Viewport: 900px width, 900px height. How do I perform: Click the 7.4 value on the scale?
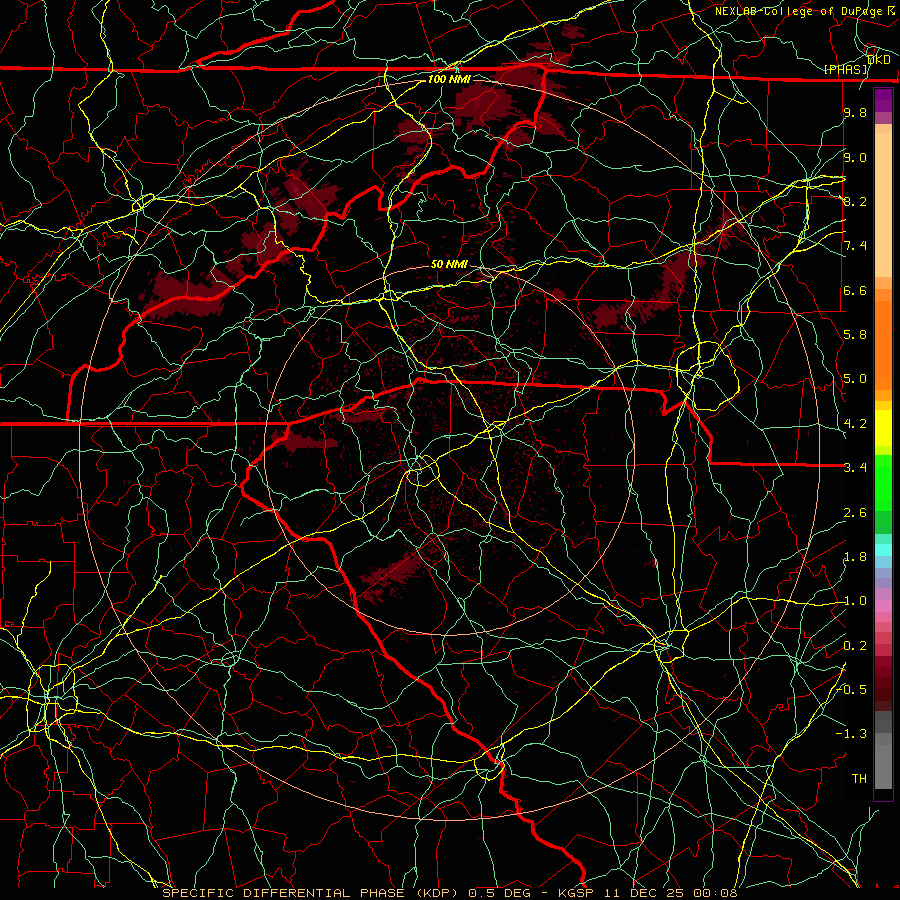(x=855, y=246)
